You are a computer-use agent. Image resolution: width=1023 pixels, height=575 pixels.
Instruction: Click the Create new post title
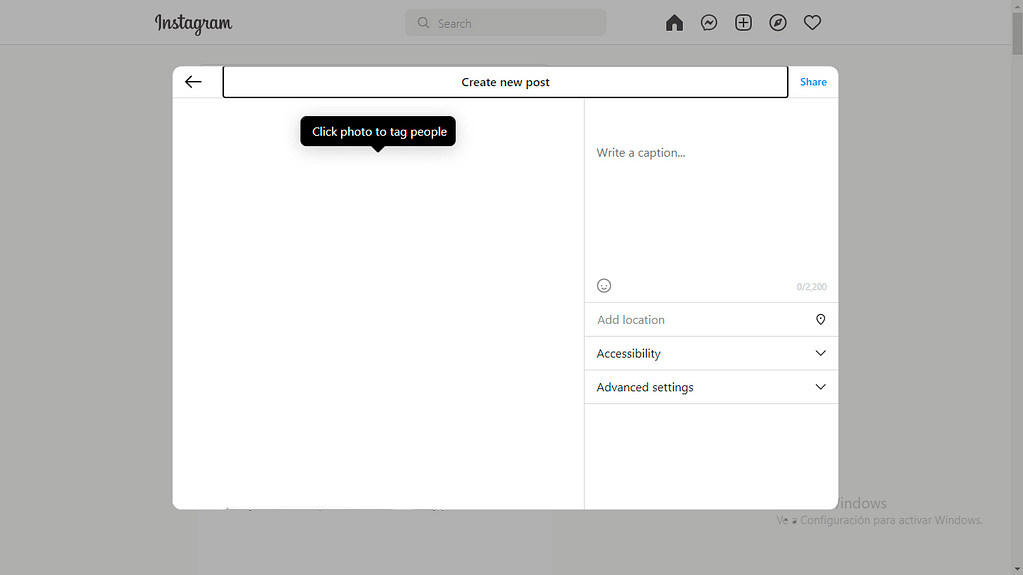(506, 82)
